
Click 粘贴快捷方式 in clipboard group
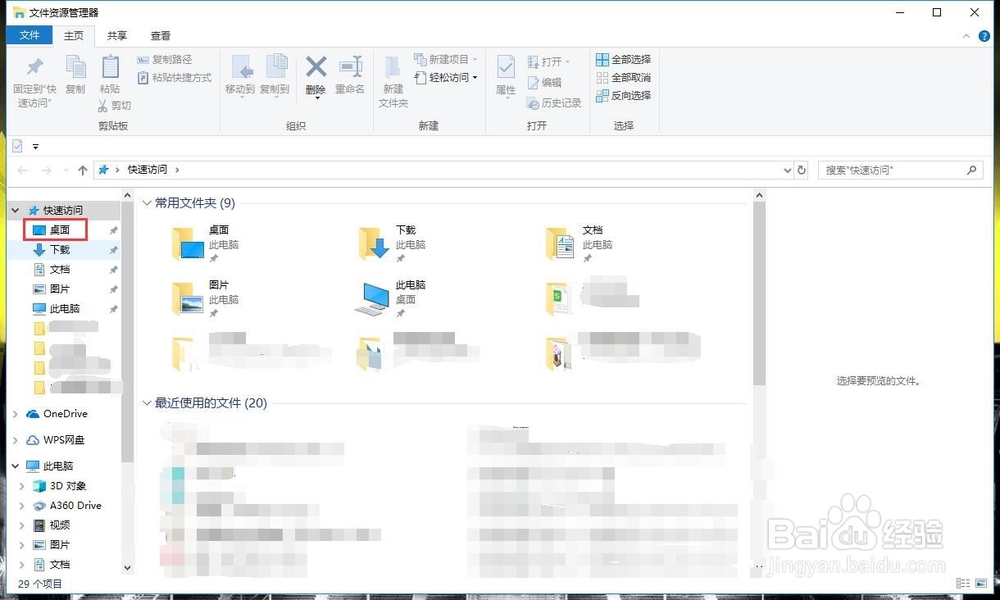[x=174, y=78]
